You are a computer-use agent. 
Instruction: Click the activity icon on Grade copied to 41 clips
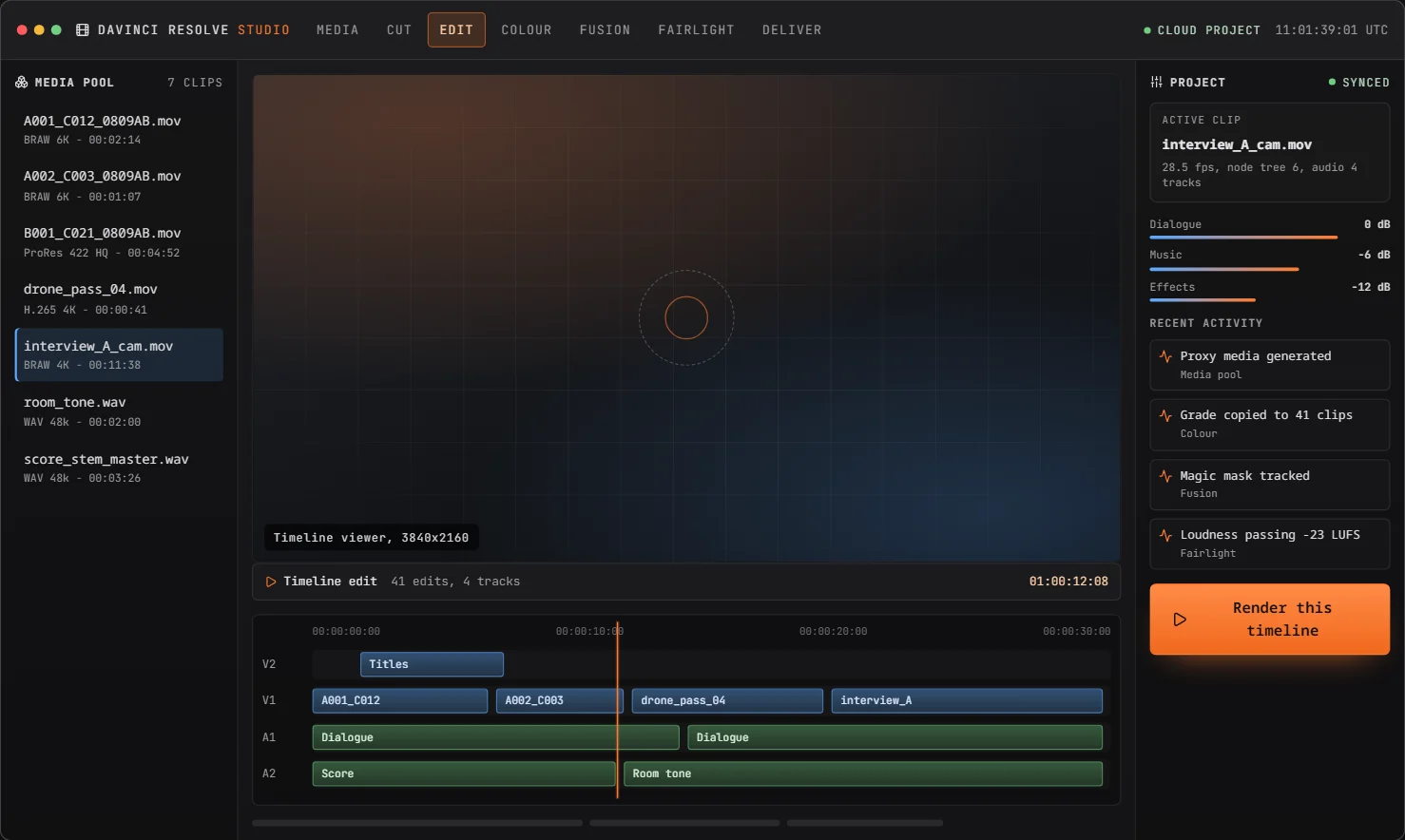(x=1165, y=415)
